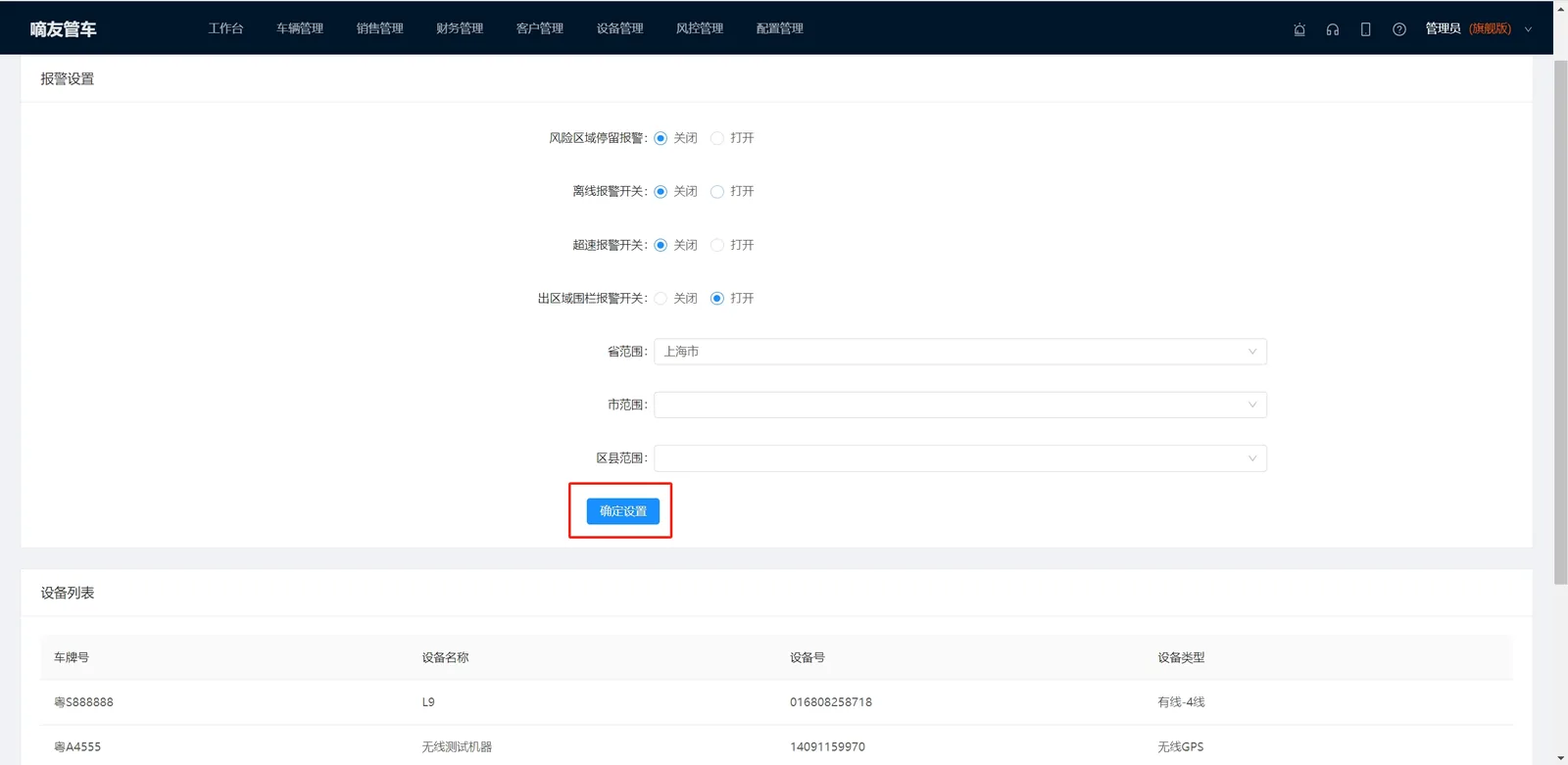The image size is (1568, 765).
Task: Set 超速报警开关 to 打开
Action: 717,245
